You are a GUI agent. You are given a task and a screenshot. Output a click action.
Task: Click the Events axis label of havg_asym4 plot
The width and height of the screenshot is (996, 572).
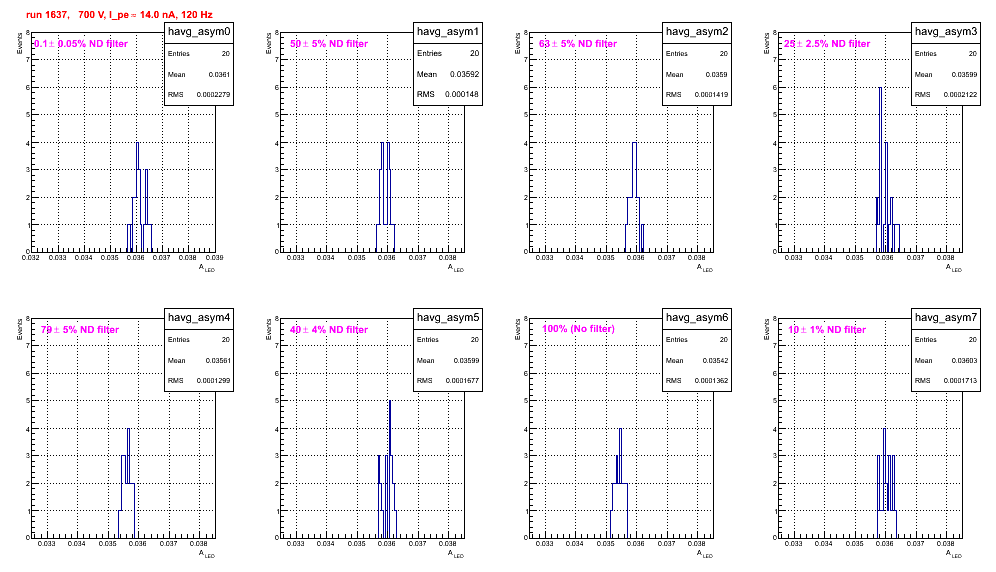[x=19, y=330]
